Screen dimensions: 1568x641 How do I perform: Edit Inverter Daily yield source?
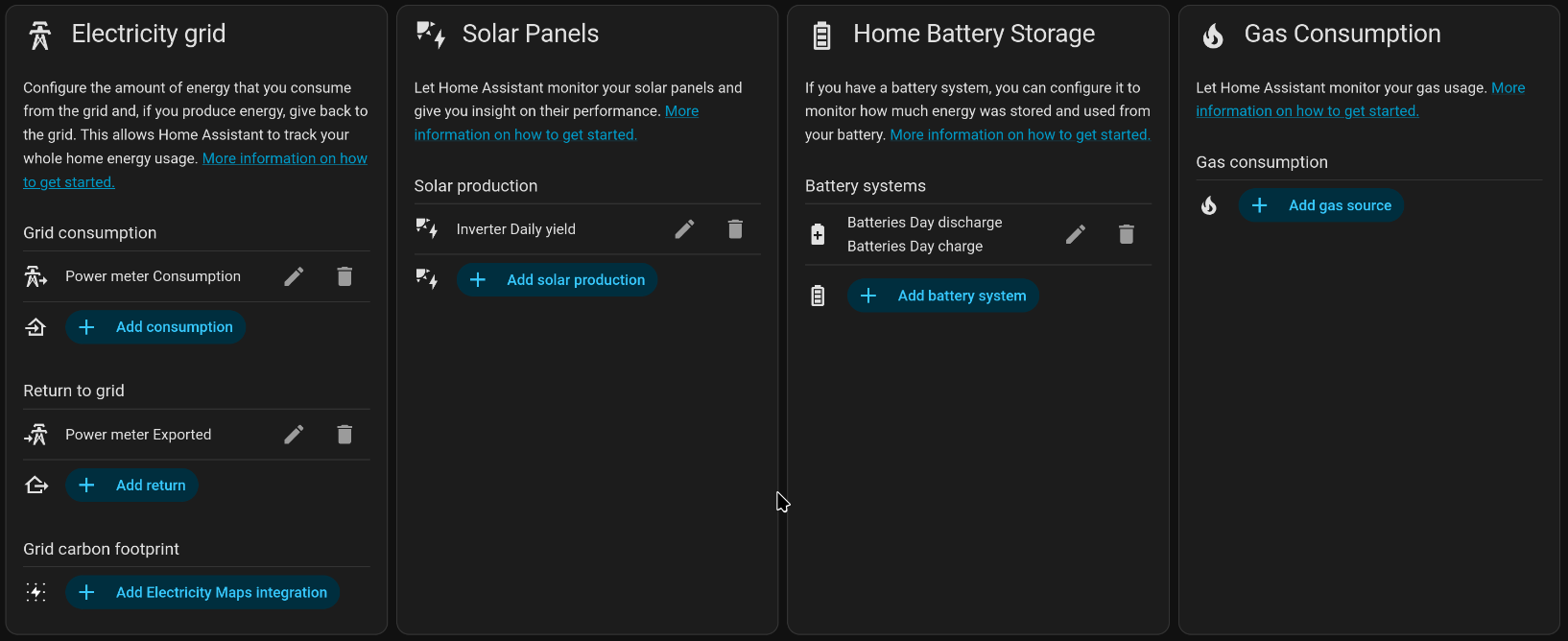tap(684, 229)
